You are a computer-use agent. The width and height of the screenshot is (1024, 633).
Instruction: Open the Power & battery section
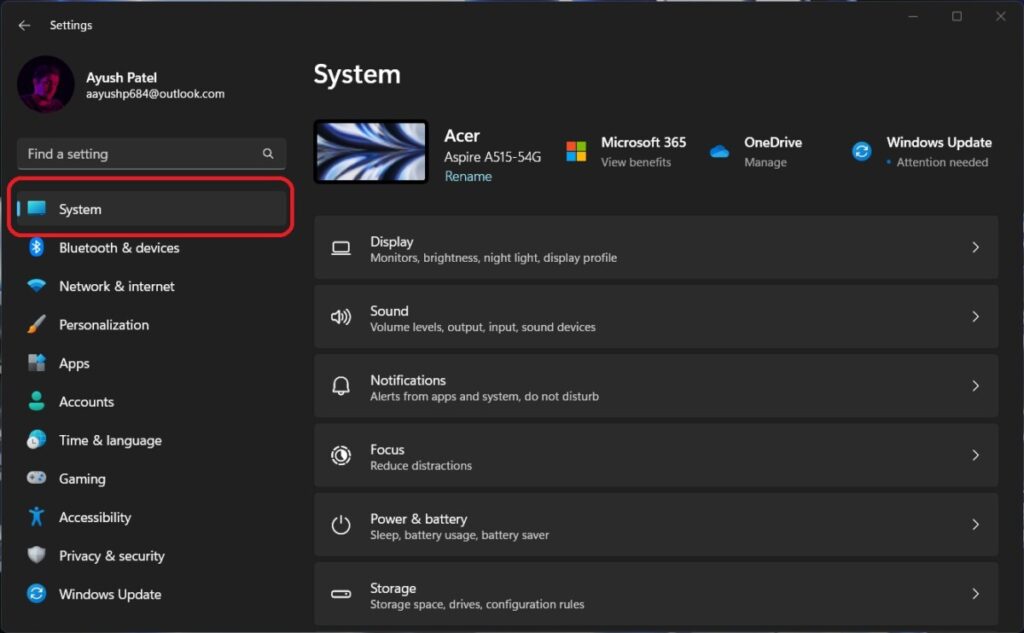tap(656, 525)
